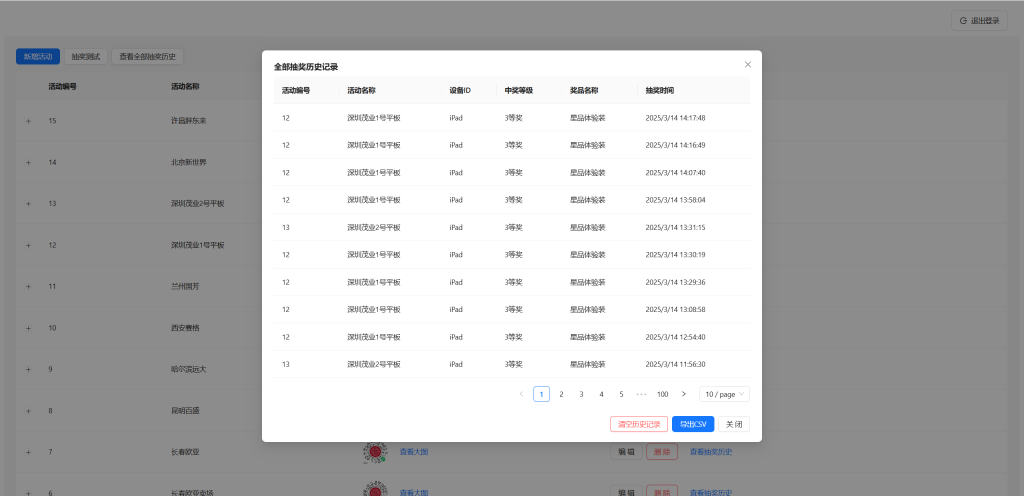Click 兰州国芳 name in background table
1024x496 pixels.
[x=185, y=287]
